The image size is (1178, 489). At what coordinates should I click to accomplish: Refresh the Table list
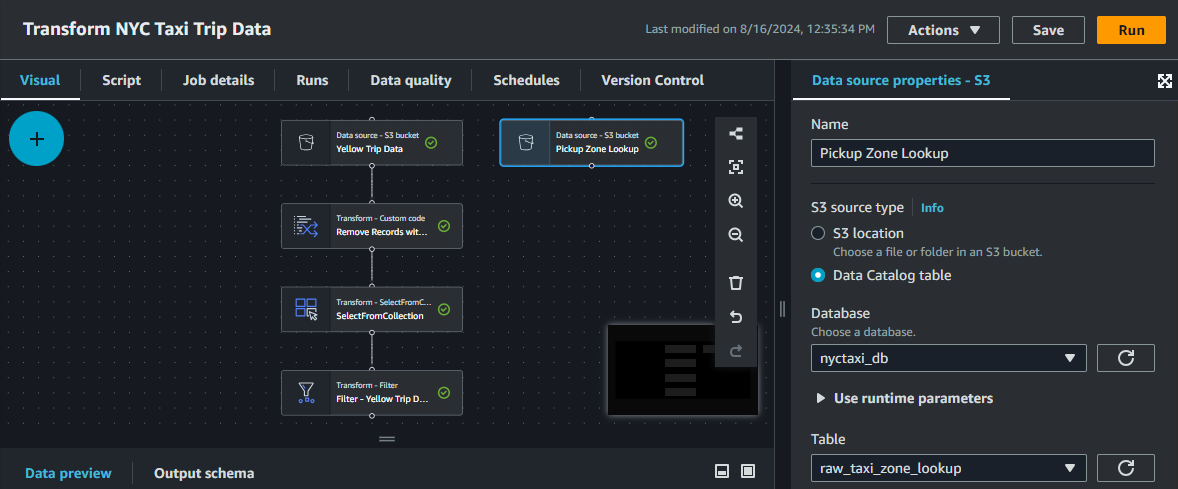1125,468
